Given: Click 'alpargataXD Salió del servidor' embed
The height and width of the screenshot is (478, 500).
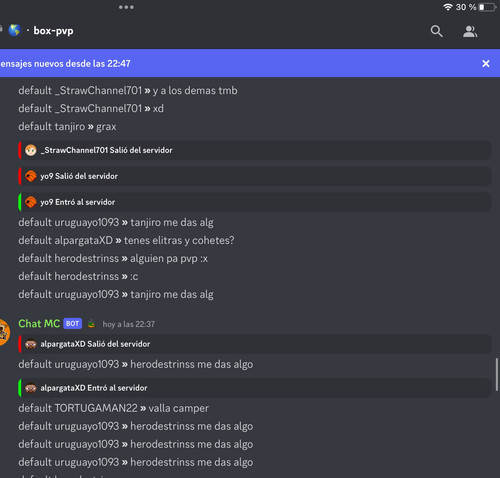Looking at the screenshot, I should pos(255,344).
